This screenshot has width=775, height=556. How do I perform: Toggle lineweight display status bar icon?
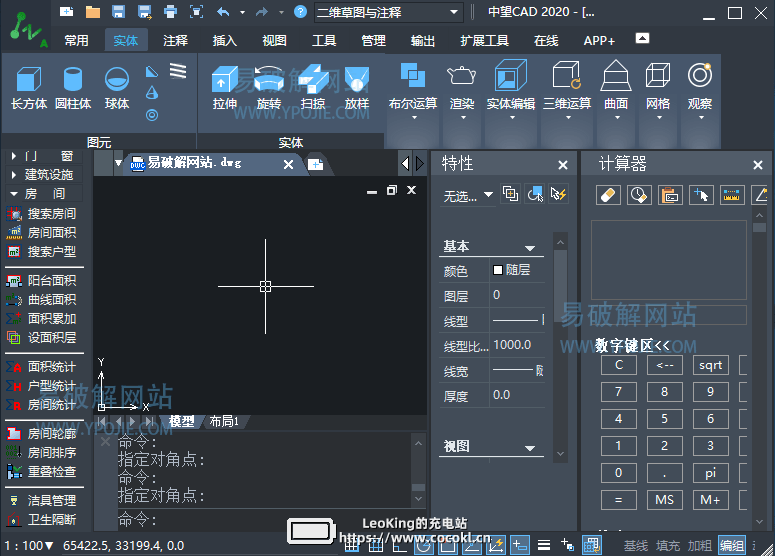click(544, 545)
